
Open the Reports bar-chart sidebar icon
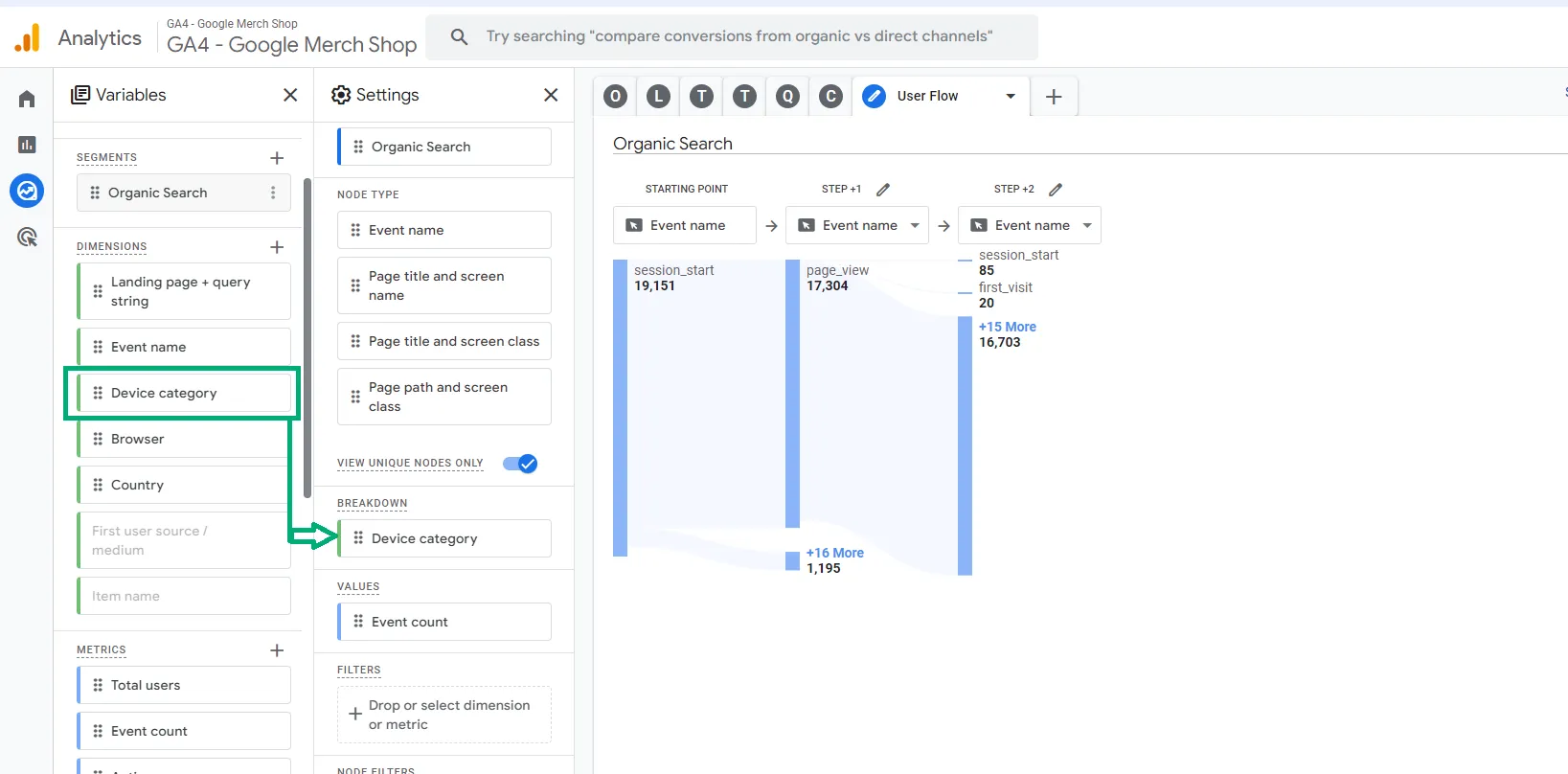point(27,145)
